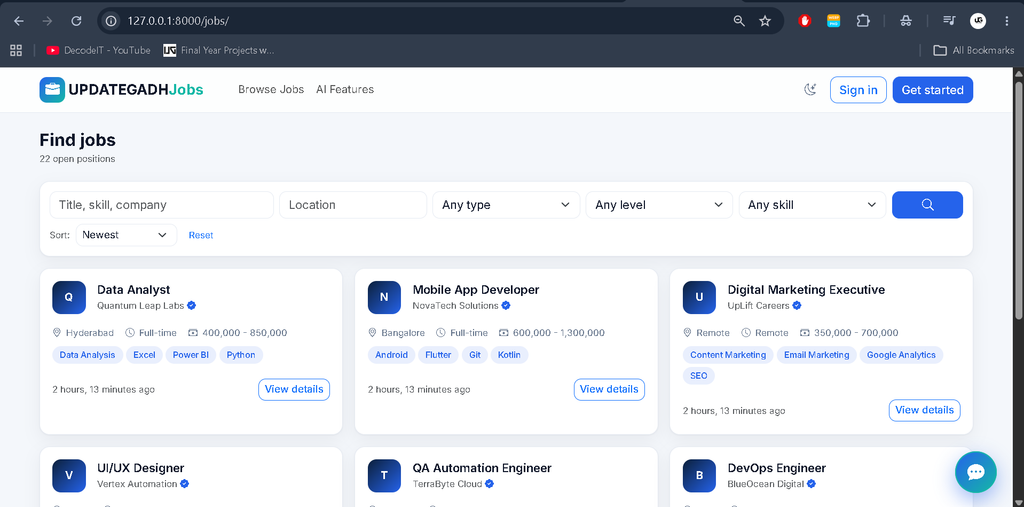The width and height of the screenshot is (1024, 507).
Task: Open DecodeIT - YouTube bookmark
Action: pyautogui.click(x=99, y=50)
